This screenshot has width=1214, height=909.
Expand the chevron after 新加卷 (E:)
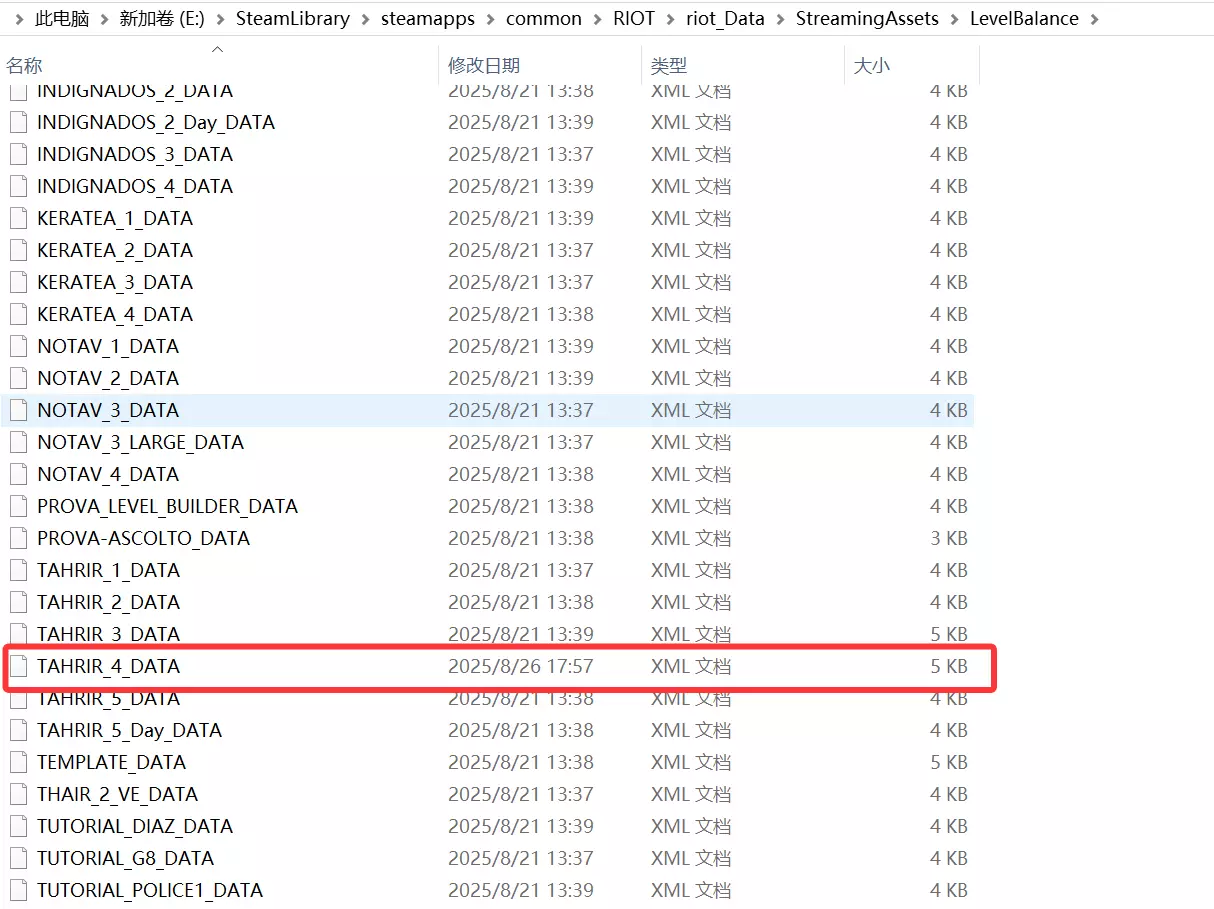click(x=220, y=19)
